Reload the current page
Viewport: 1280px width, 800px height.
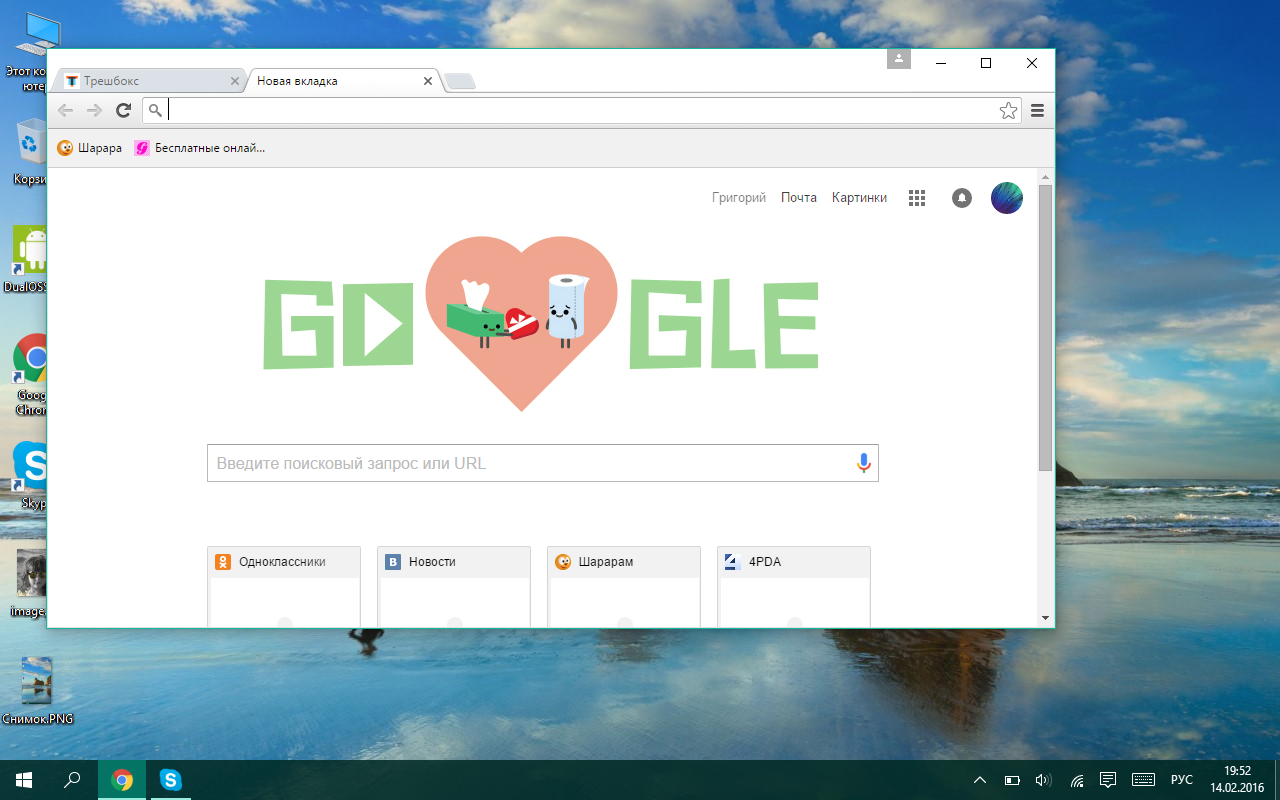pos(124,110)
